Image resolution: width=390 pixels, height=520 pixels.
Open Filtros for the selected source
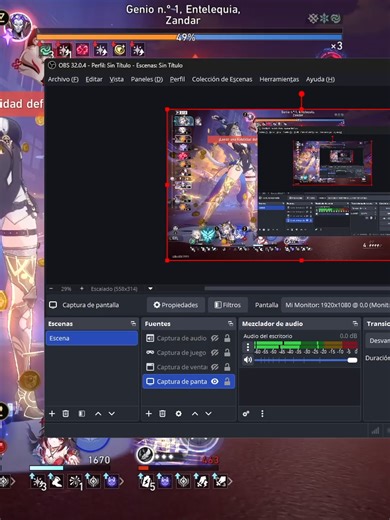click(x=228, y=305)
